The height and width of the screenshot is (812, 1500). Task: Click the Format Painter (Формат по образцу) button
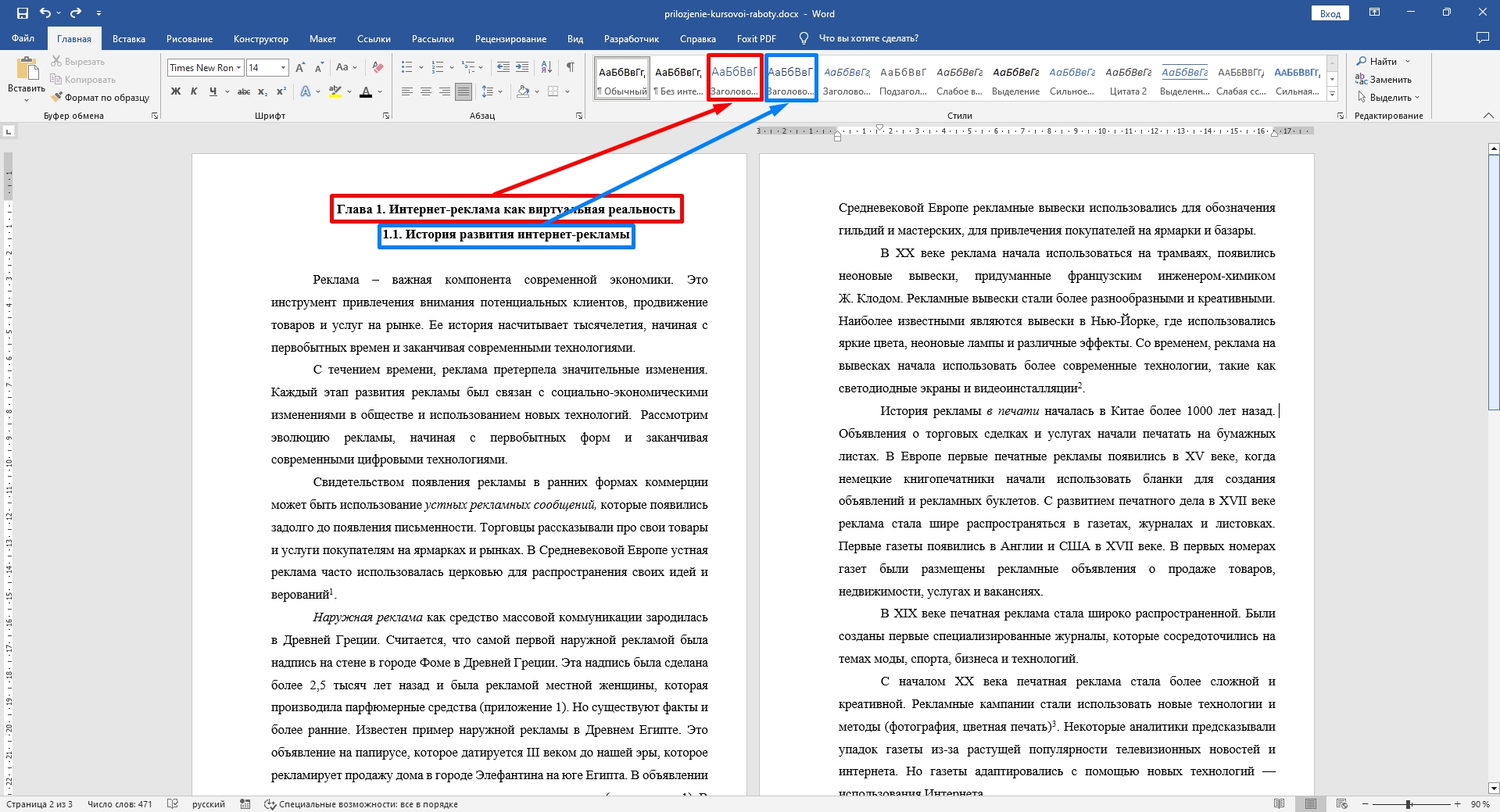pos(100,98)
